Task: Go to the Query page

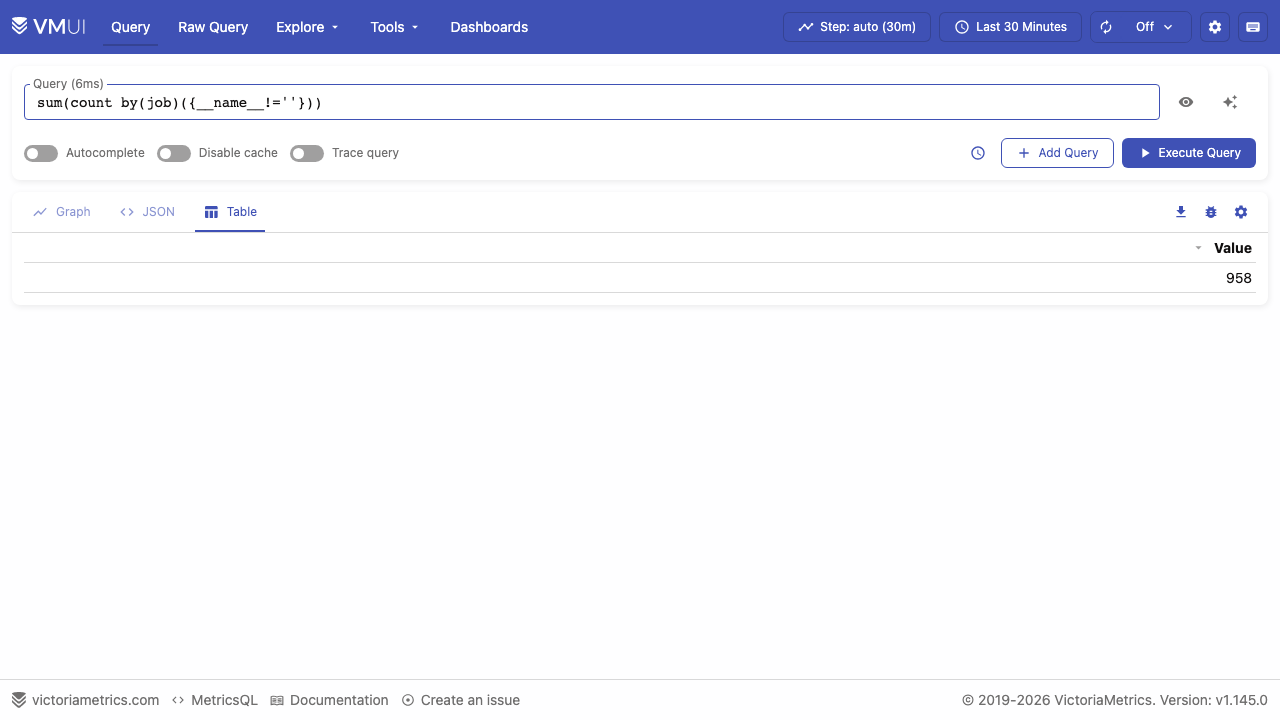Action: tap(130, 27)
